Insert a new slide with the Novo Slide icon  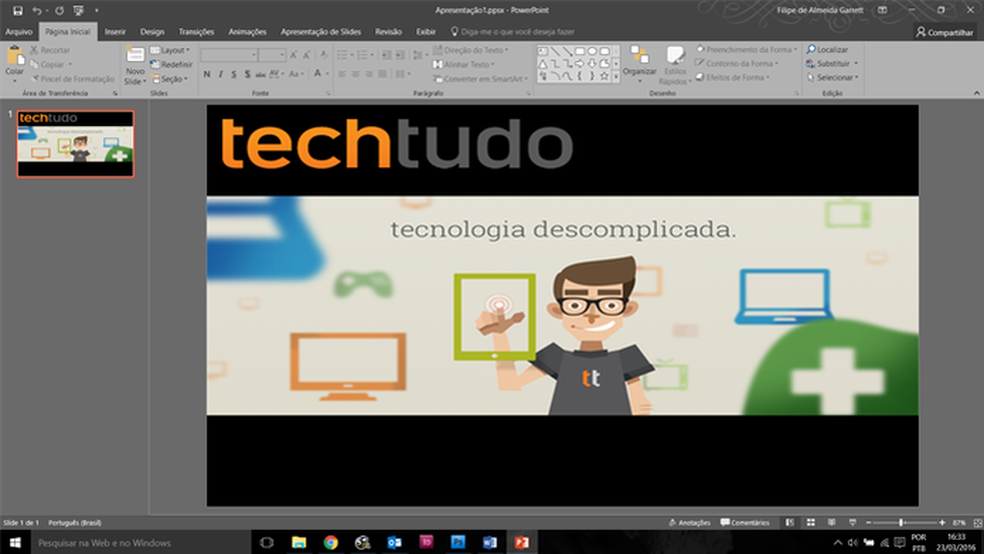coord(135,55)
